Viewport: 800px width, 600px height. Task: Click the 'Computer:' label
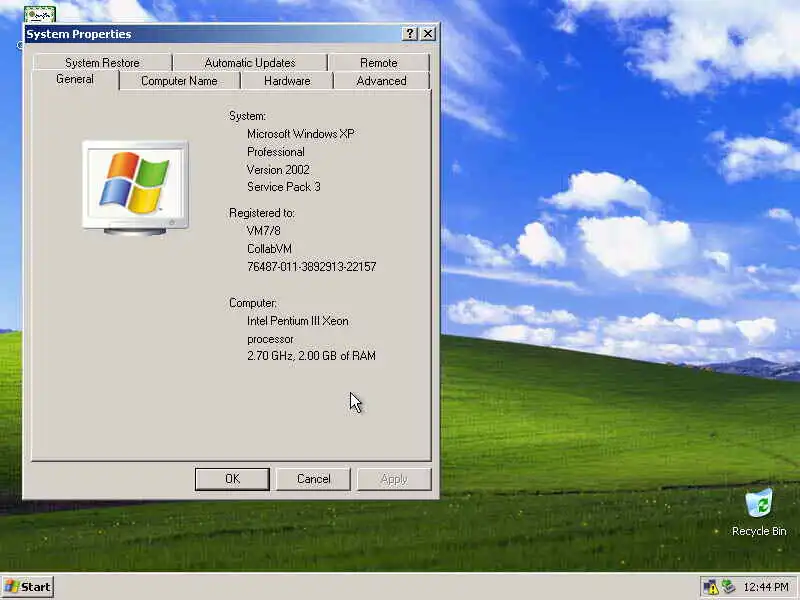click(x=253, y=303)
